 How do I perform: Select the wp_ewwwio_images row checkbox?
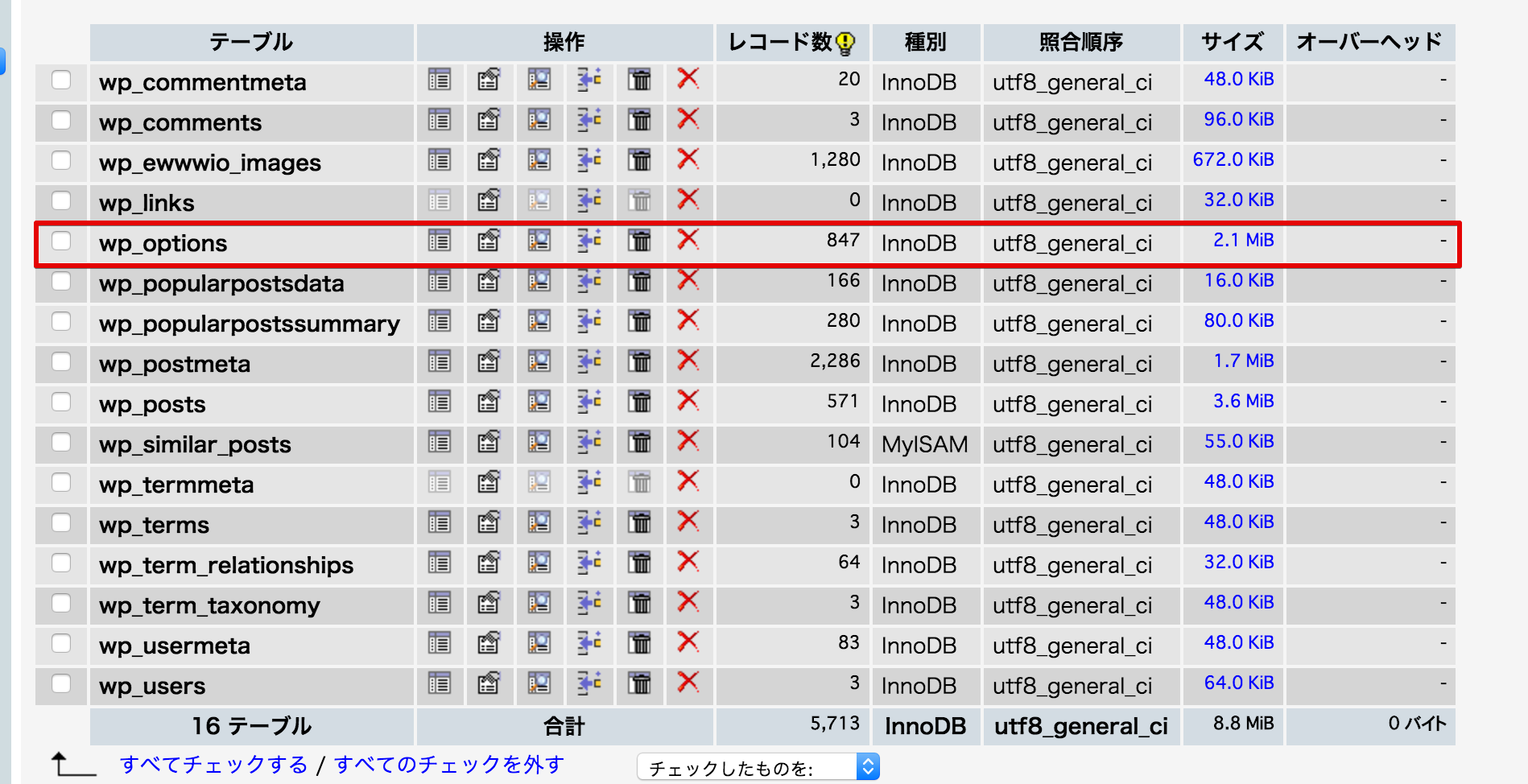point(61,160)
